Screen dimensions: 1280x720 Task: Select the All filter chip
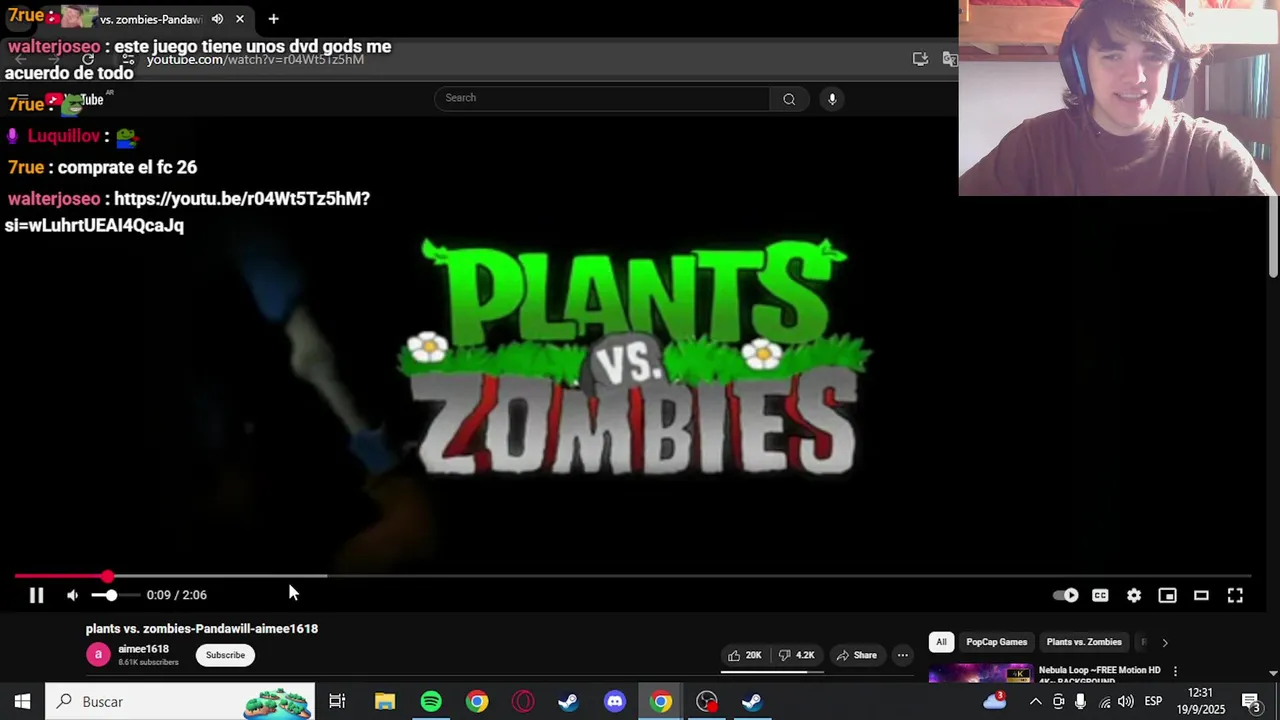(941, 642)
